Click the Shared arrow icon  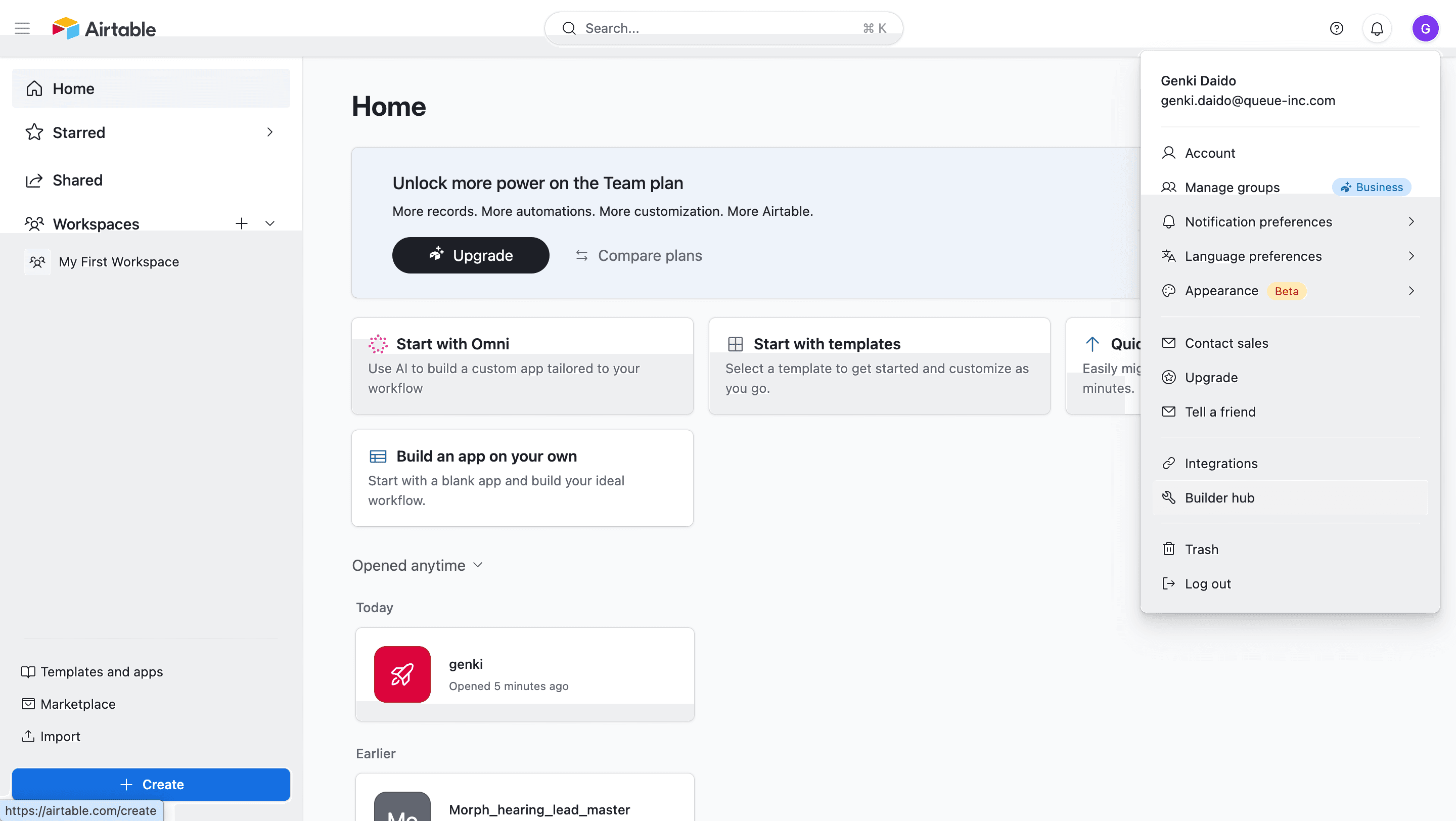coord(34,180)
